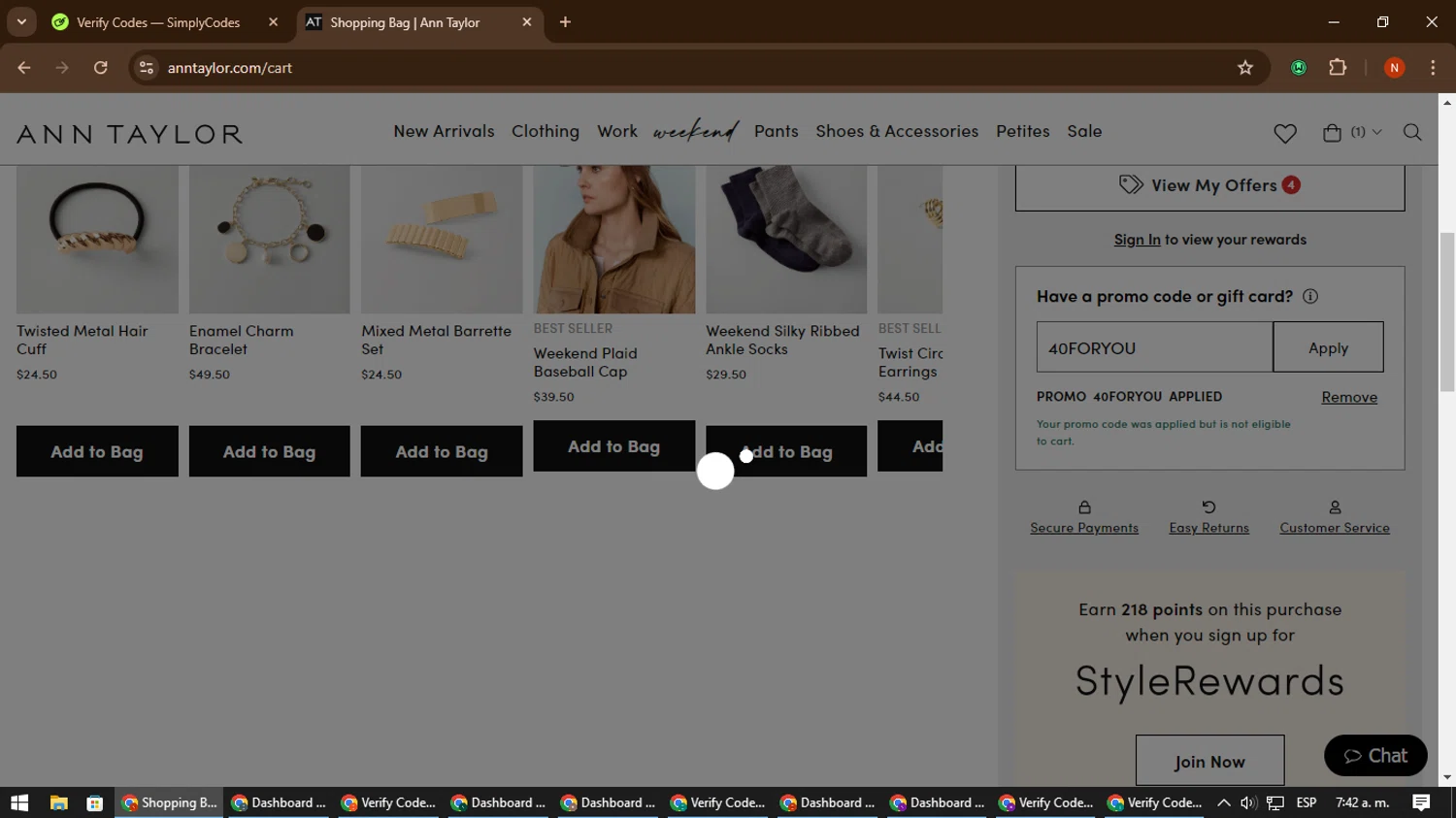The width and height of the screenshot is (1456, 818).
Task: Remove the 40FORYOU promo
Action: pyautogui.click(x=1349, y=397)
